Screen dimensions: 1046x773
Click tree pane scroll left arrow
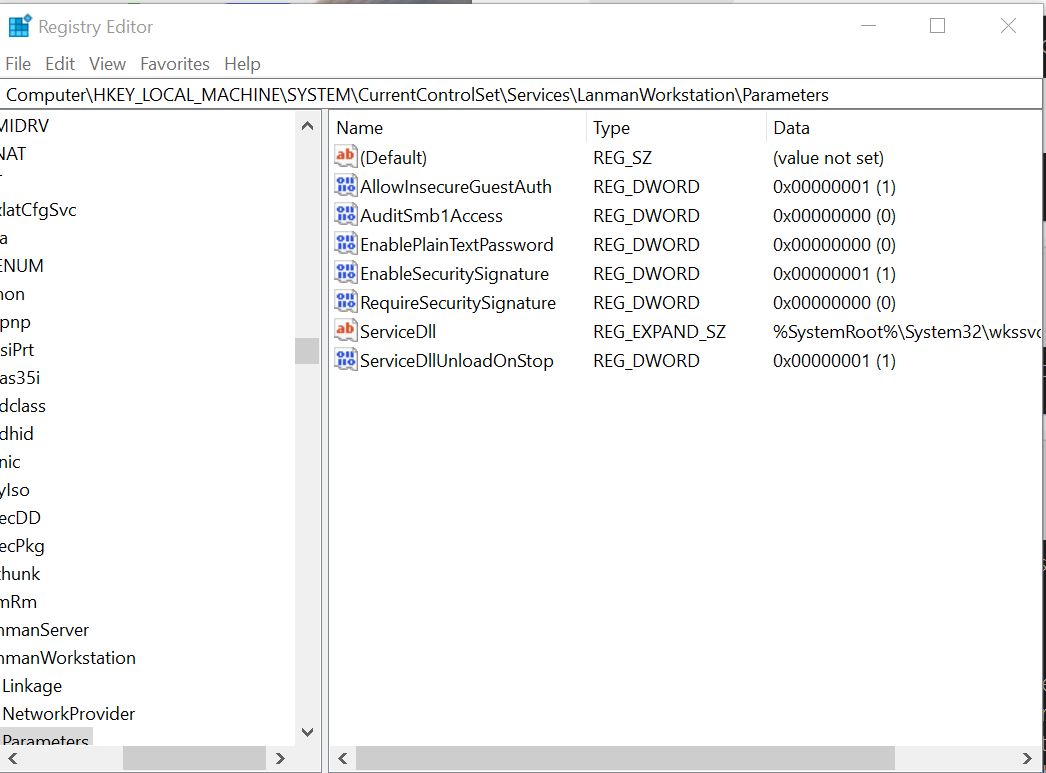(x=13, y=758)
